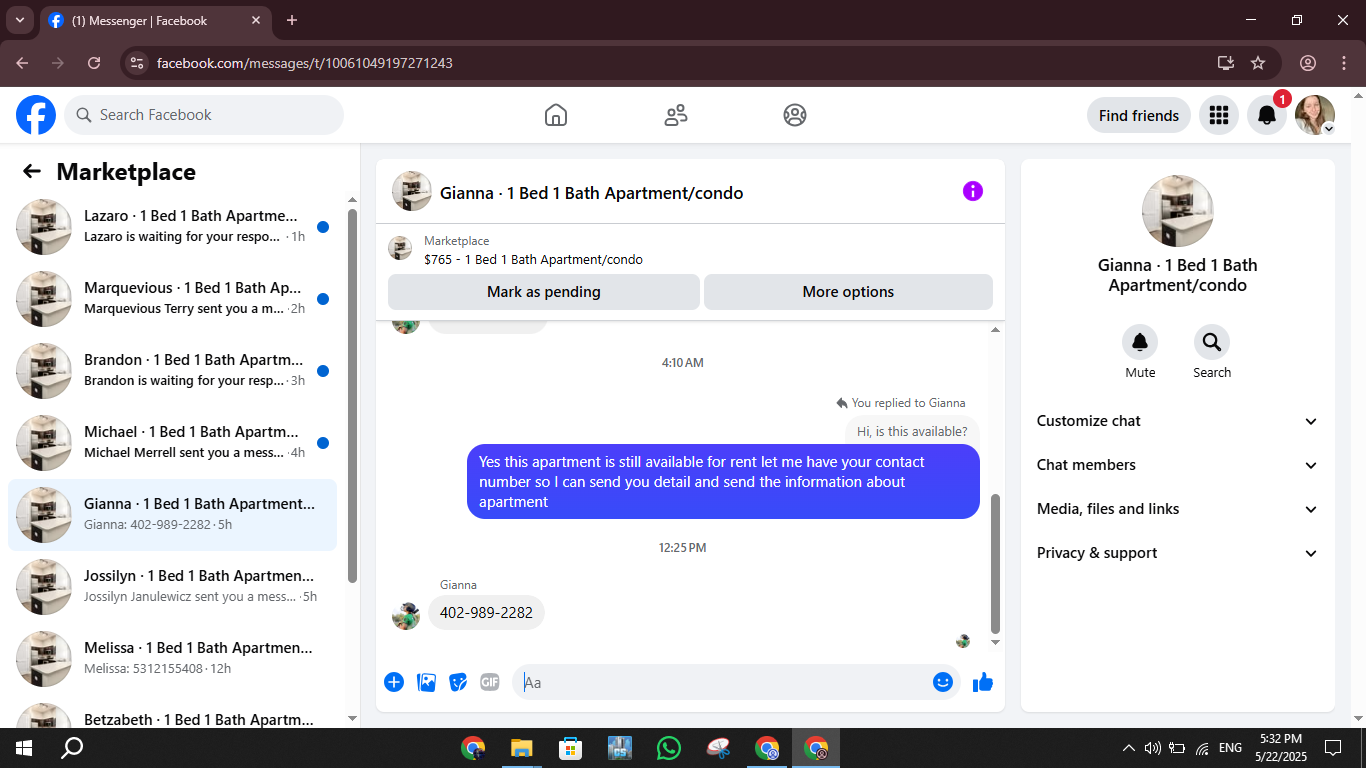
Task: Open the Facebook menu grid icon
Action: pyautogui.click(x=1218, y=115)
